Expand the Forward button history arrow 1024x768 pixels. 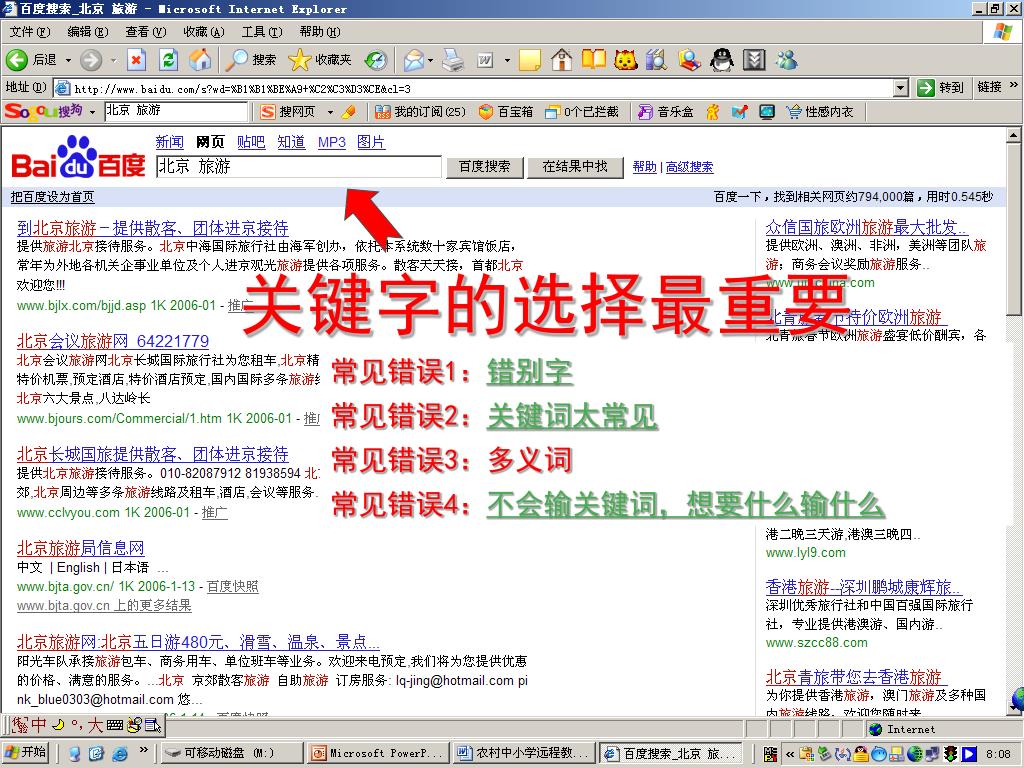(113, 60)
